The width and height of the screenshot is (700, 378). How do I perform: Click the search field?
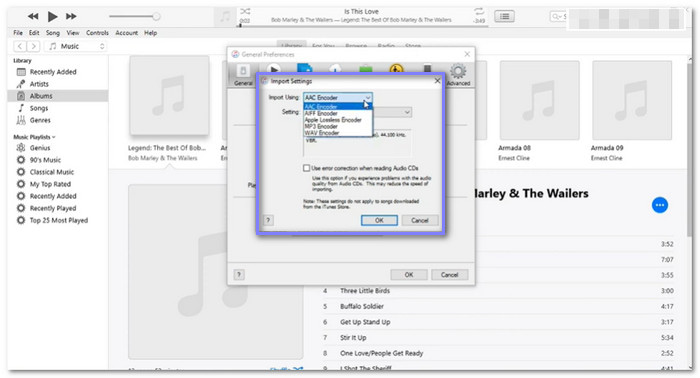(558, 17)
